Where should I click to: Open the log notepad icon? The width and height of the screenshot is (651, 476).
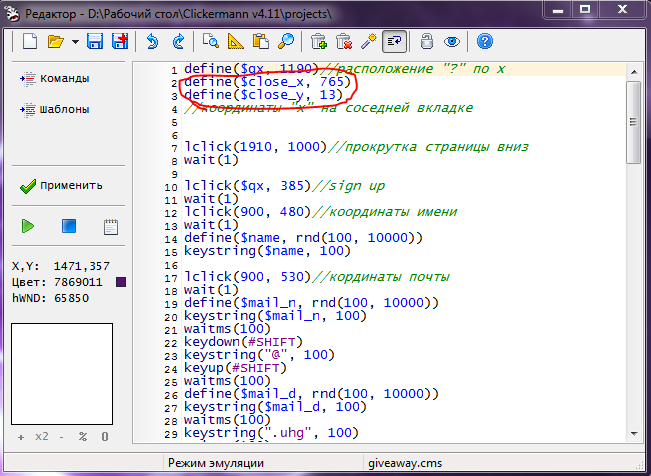[111, 227]
